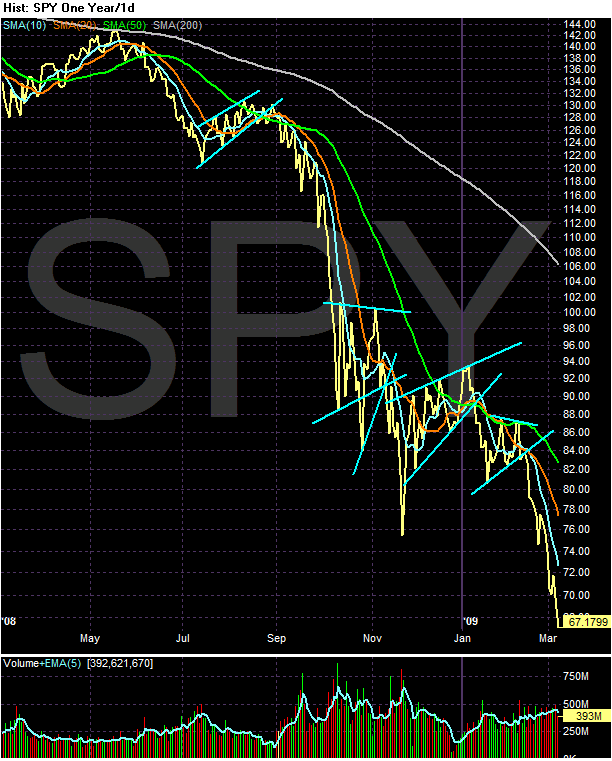Click the 67.1799 current price tag
The image size is (612, 761).
pos(588,622)
